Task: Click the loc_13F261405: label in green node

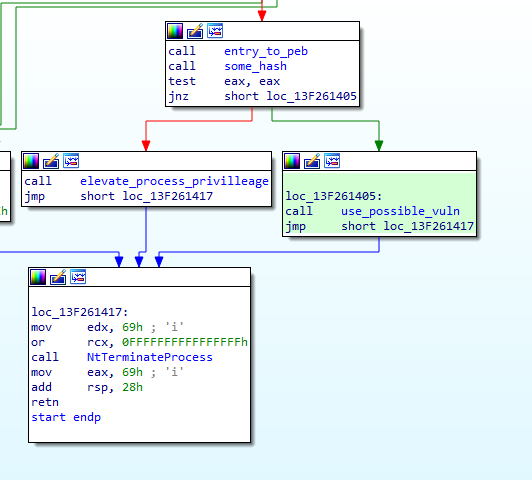Action: click(334, 196)
